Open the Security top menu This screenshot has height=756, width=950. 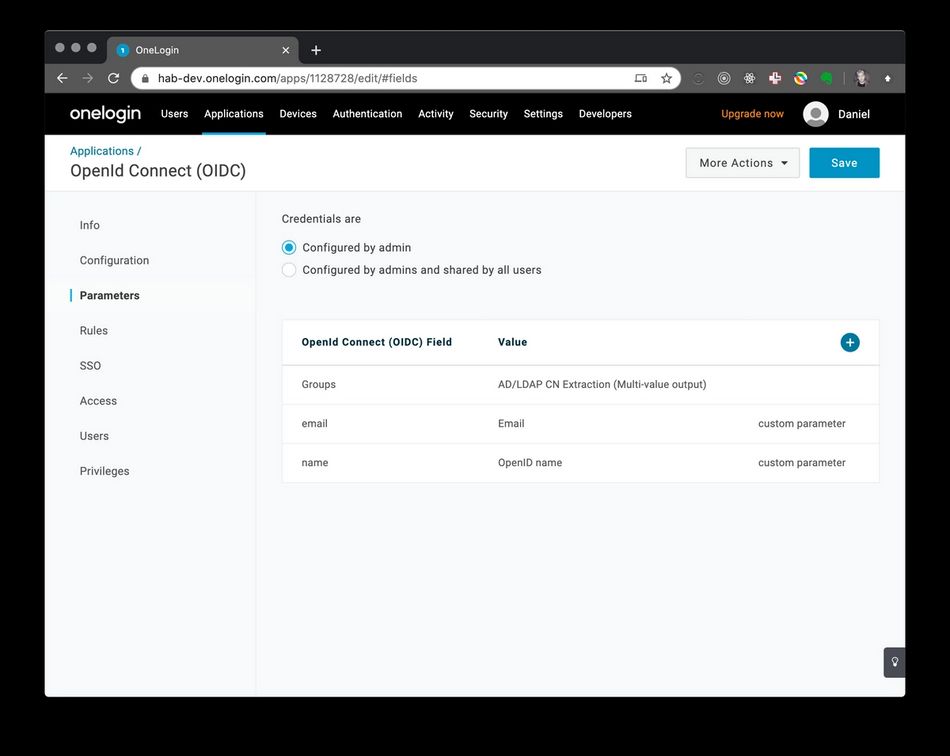tap(488, 114)
